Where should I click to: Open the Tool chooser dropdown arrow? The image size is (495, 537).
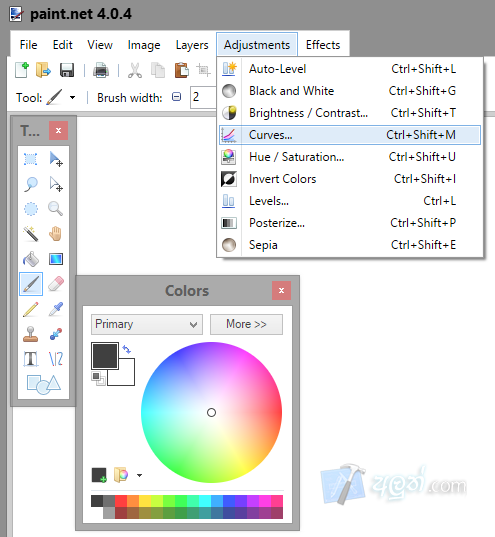pyautogui.click(x=72, y=98)
